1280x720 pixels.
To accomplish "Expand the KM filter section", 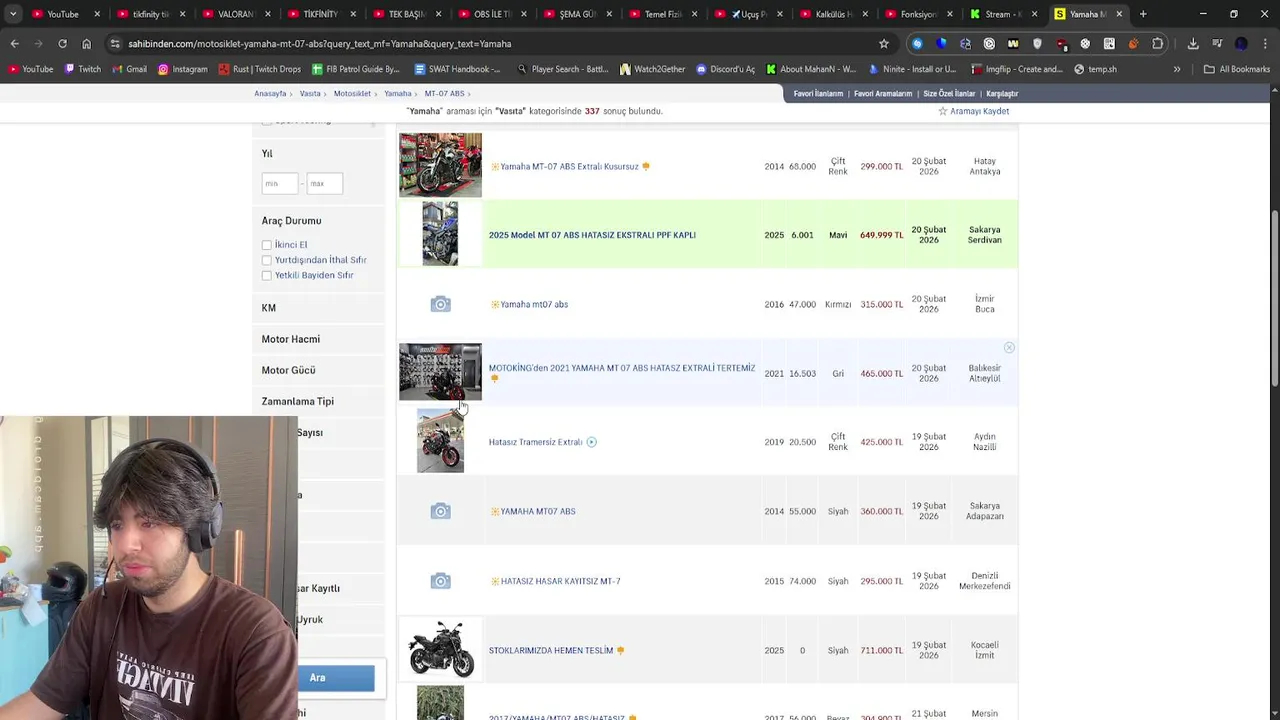I will [318, 308].
